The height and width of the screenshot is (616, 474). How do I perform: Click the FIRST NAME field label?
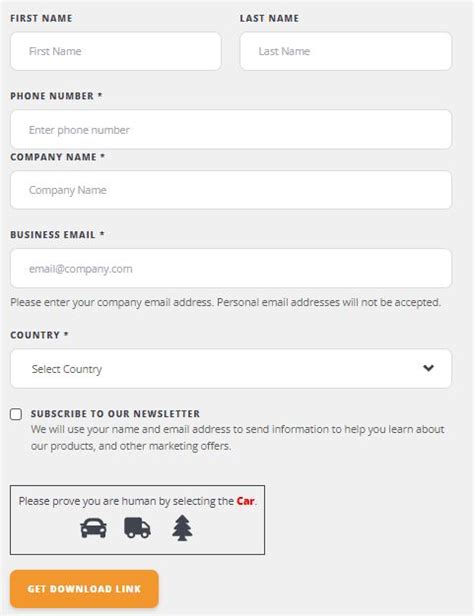(x=41, y=18)
